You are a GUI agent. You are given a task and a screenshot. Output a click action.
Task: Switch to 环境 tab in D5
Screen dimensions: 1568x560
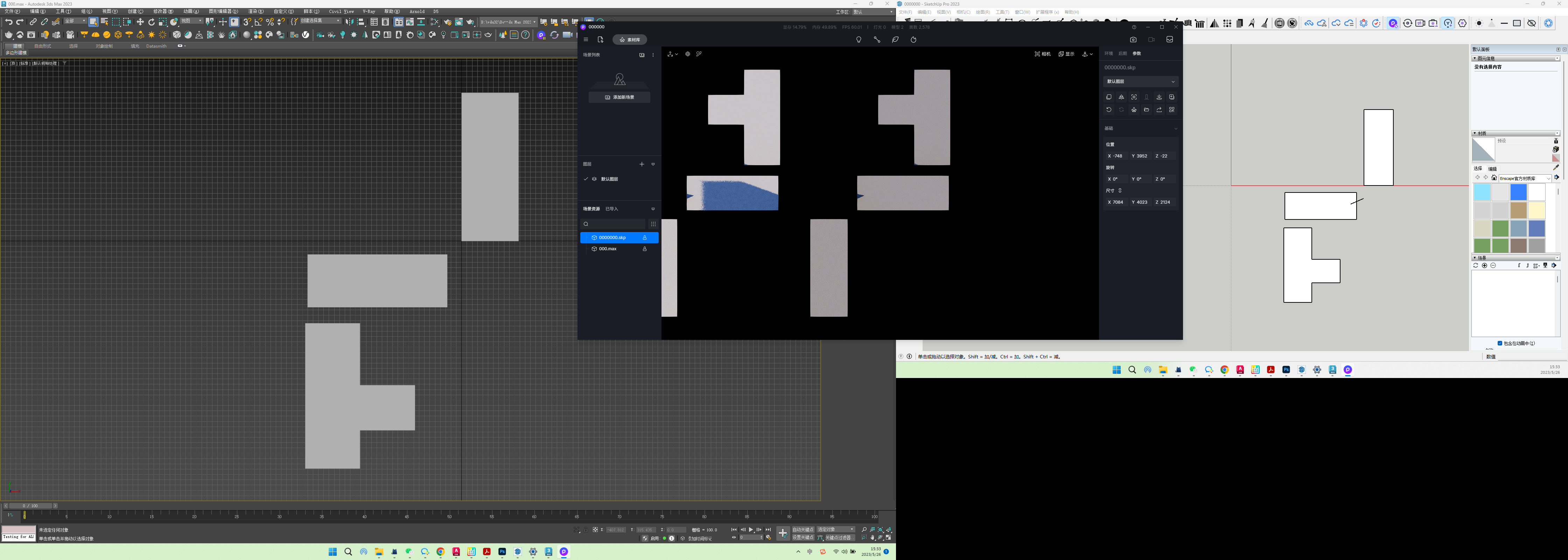coord(1108,54)
